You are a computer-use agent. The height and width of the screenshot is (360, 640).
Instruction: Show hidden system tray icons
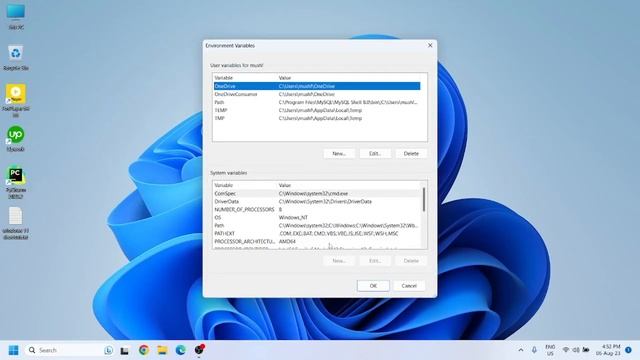[521, 350]
